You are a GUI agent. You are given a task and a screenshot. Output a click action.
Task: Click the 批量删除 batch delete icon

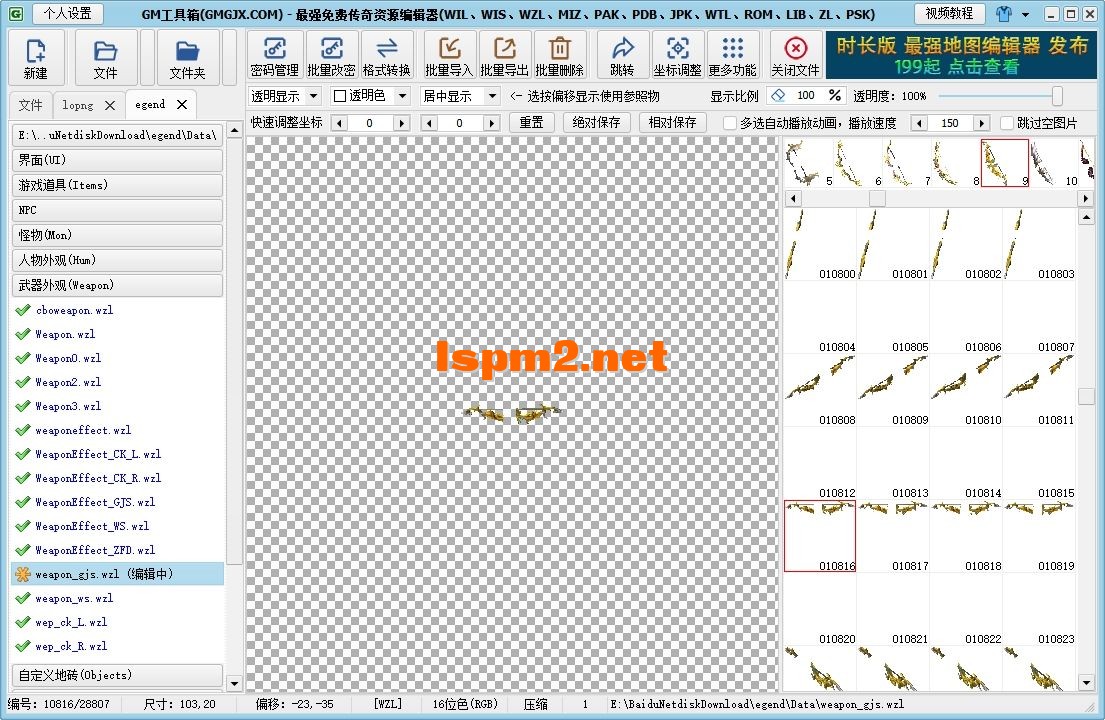(x=560, y=55)
